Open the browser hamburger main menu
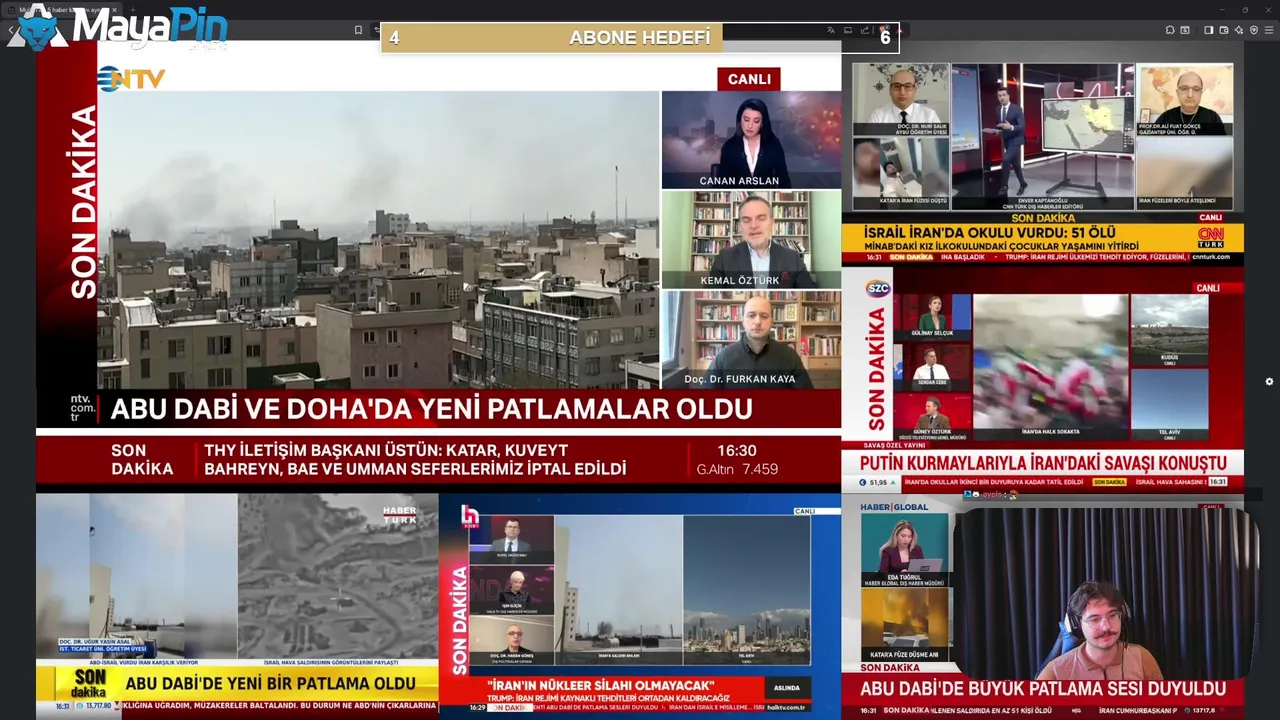1280x720 pixels. pyautogui.click(x=1269, y=30)
